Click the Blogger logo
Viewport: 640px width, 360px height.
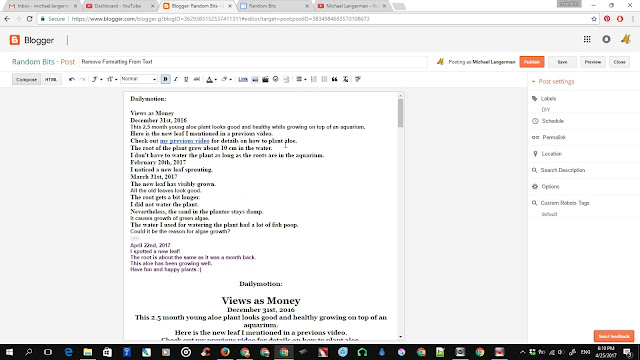32,40
